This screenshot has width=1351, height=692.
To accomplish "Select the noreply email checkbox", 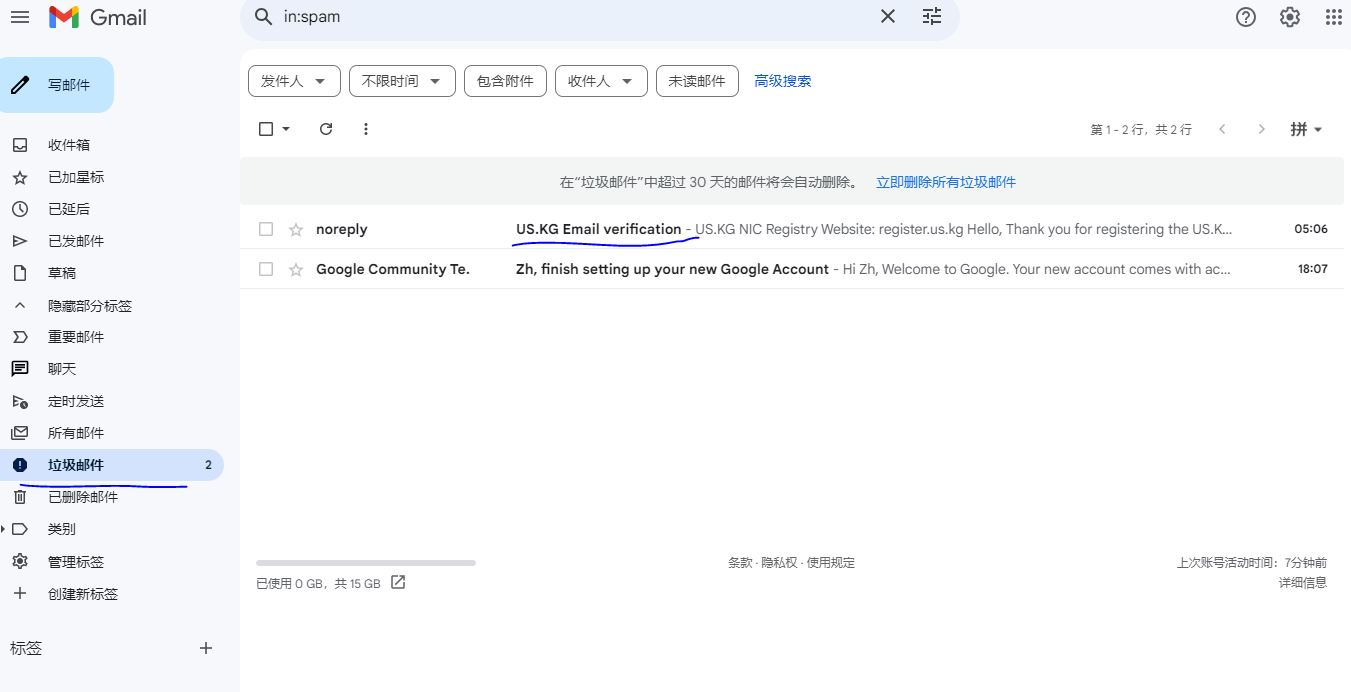I will (266, 229).
